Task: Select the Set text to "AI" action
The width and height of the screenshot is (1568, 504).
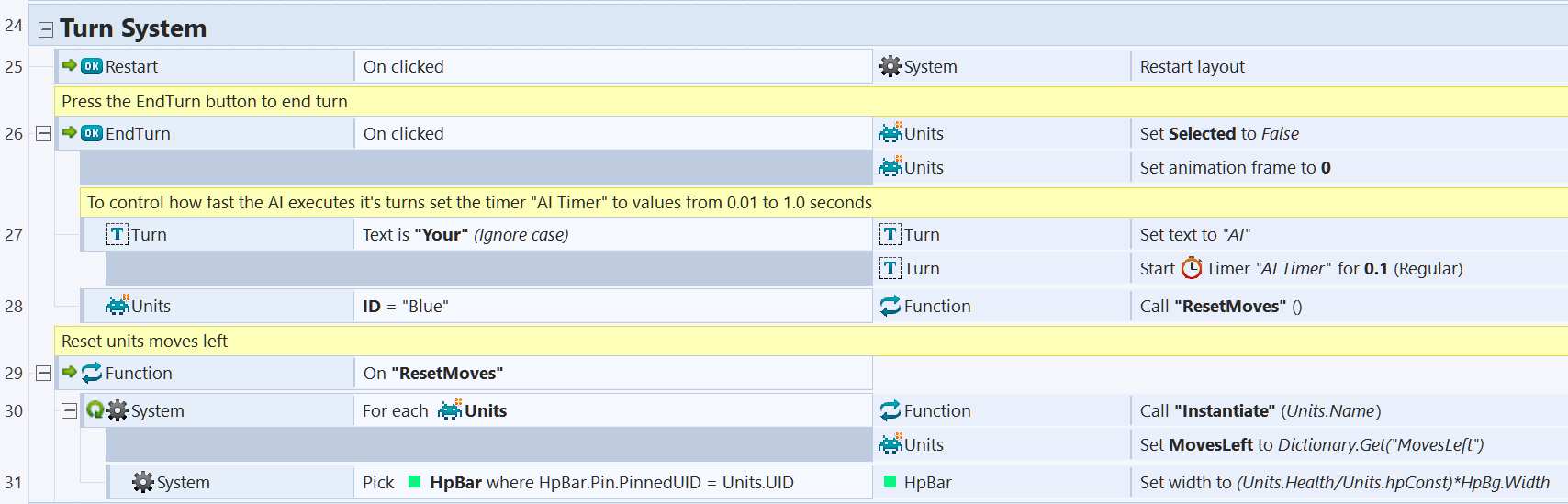Action: (1194, 234)
